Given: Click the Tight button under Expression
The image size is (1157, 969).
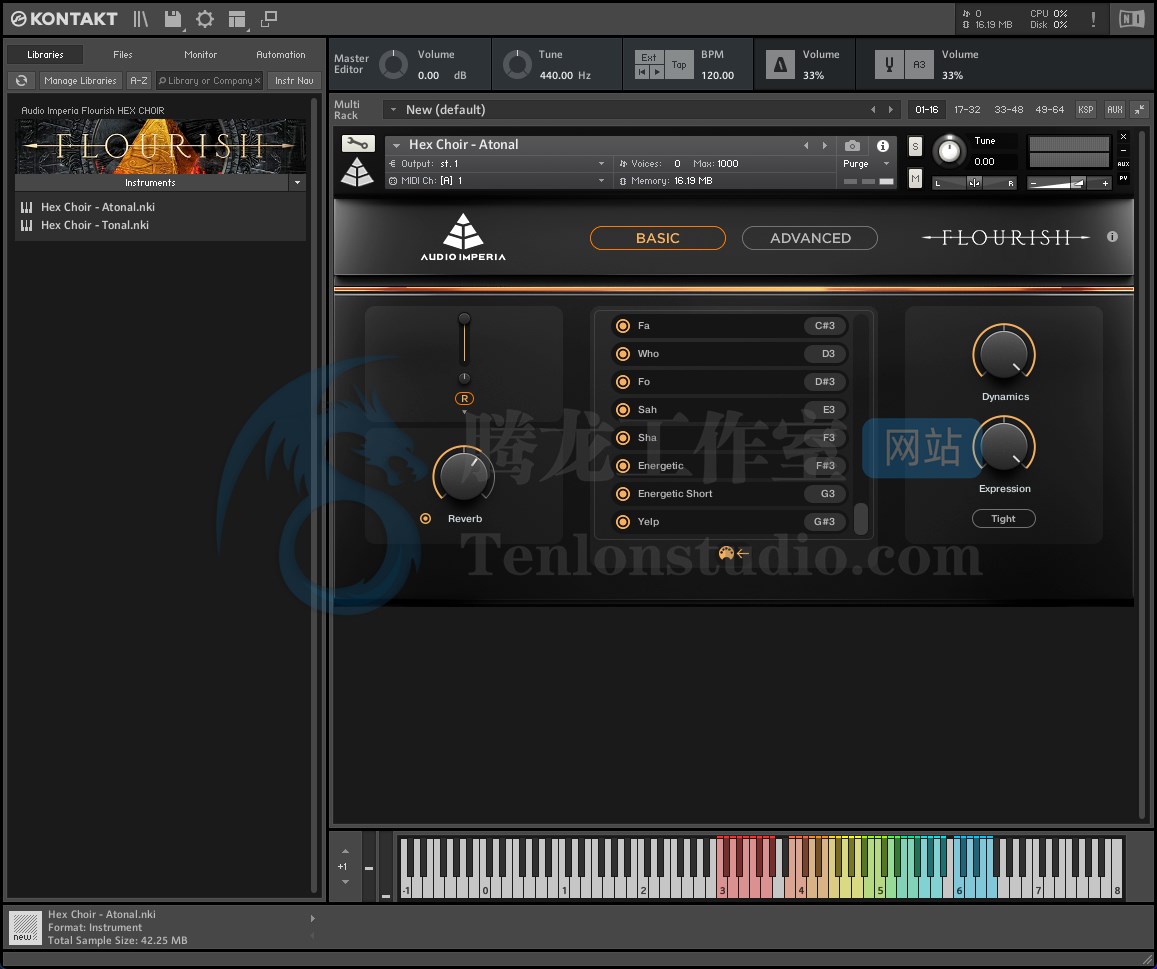Looking at the screenshot, I should [x=1004, y=519].
